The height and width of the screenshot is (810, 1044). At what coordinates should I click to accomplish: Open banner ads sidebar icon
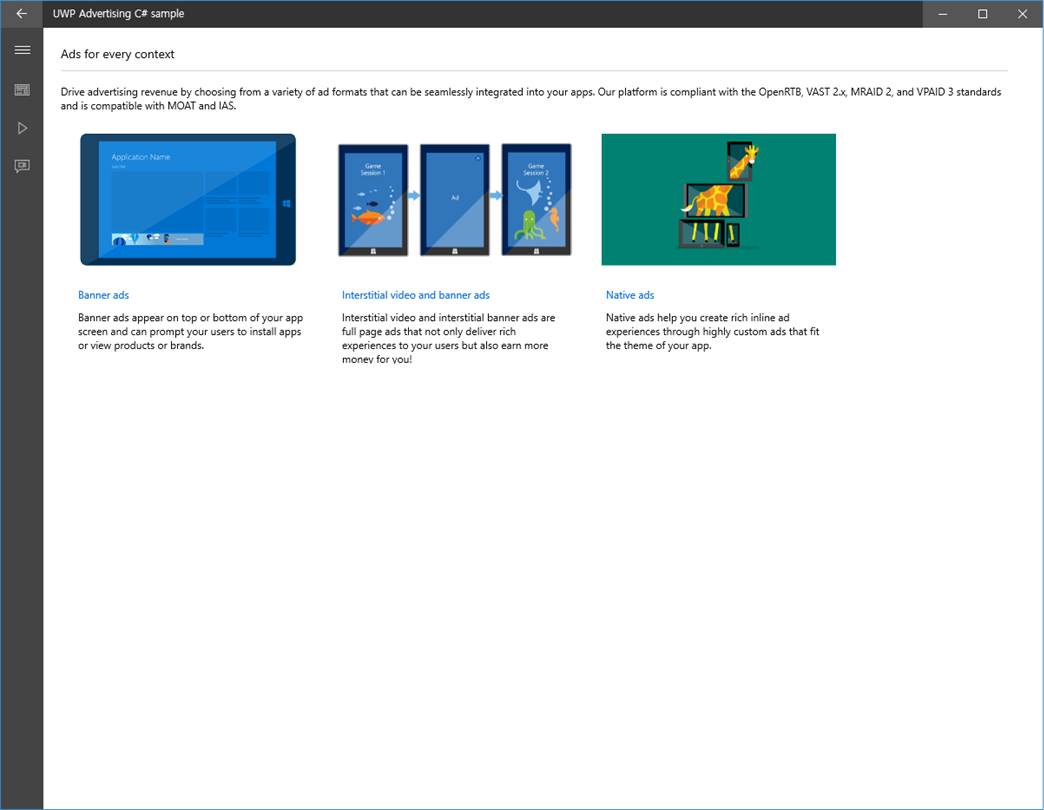point(22,90)
